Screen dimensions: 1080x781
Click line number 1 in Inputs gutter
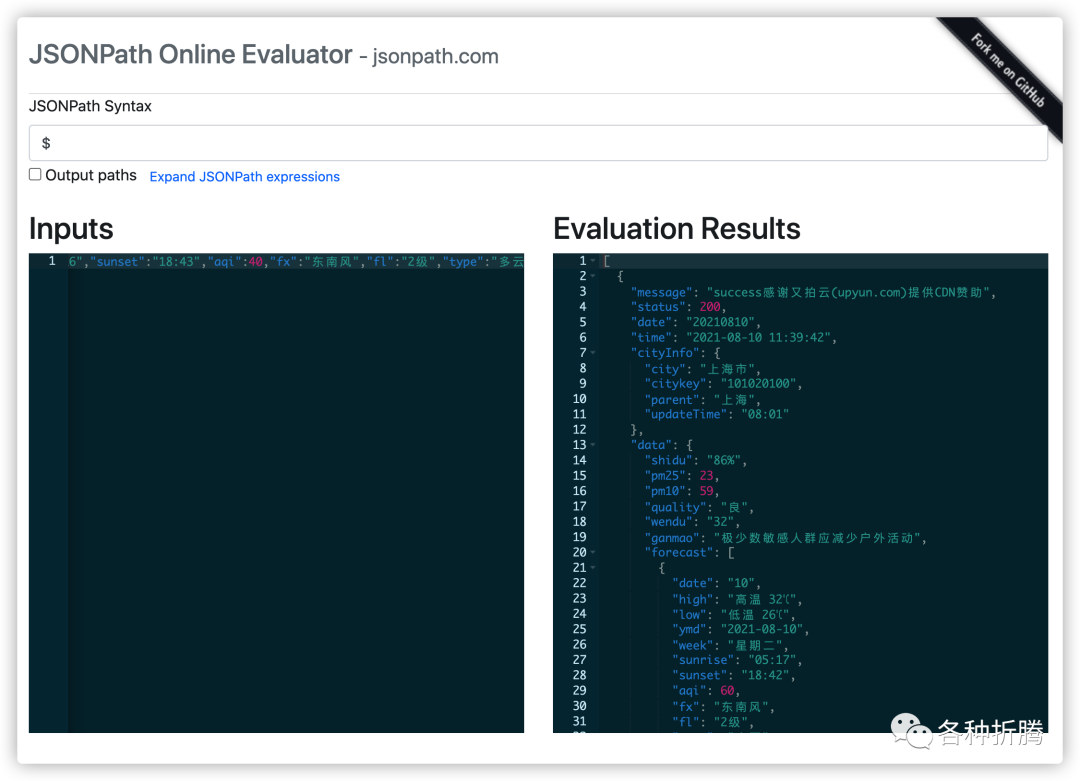[52, 261]
